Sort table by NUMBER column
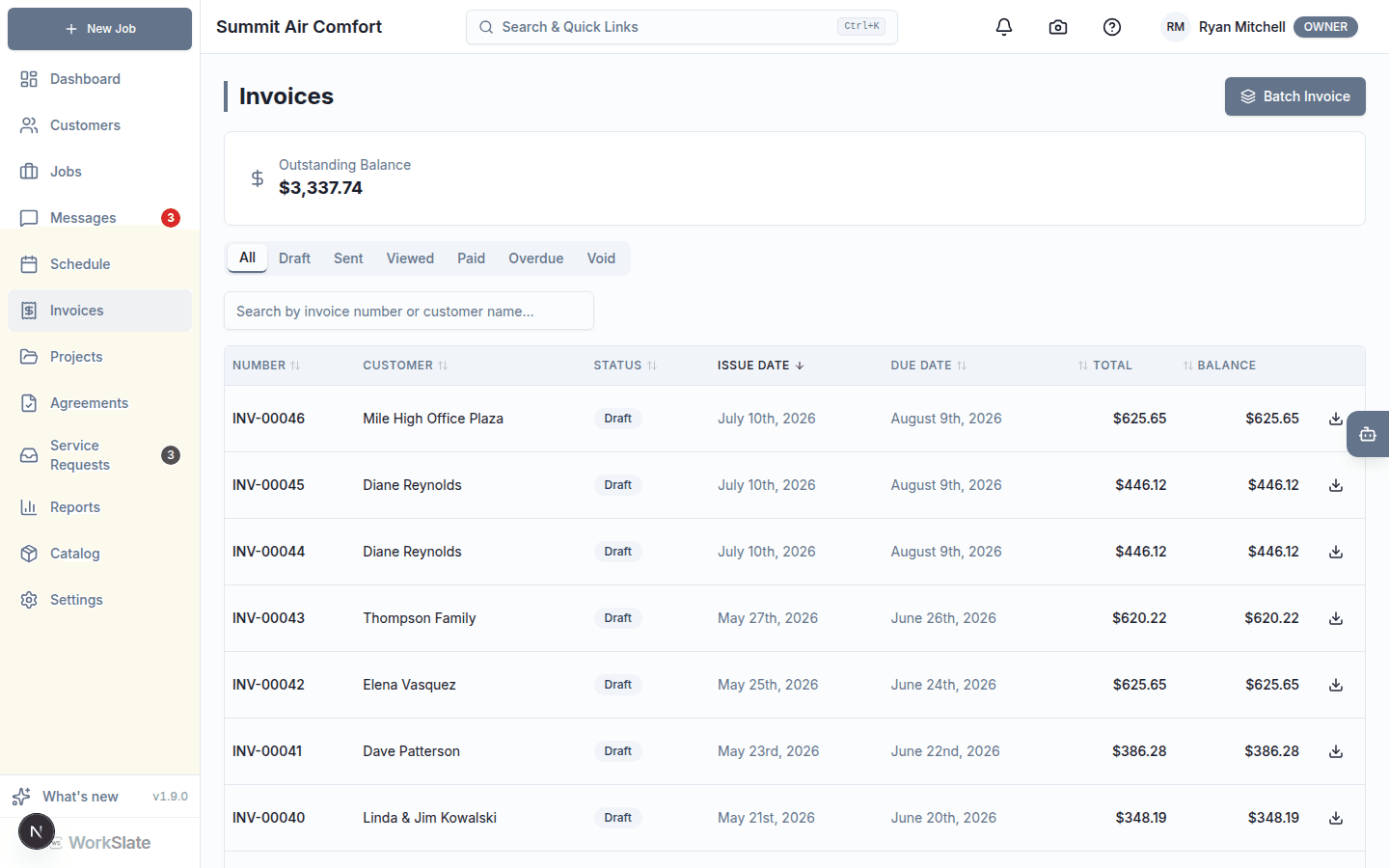This screenshot has width=1389, height=868. click(x=266, y=366)
